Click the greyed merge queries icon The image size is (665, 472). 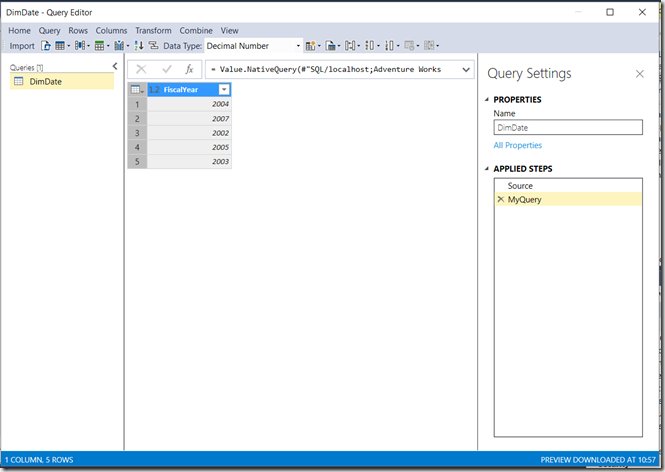point(409,46)
